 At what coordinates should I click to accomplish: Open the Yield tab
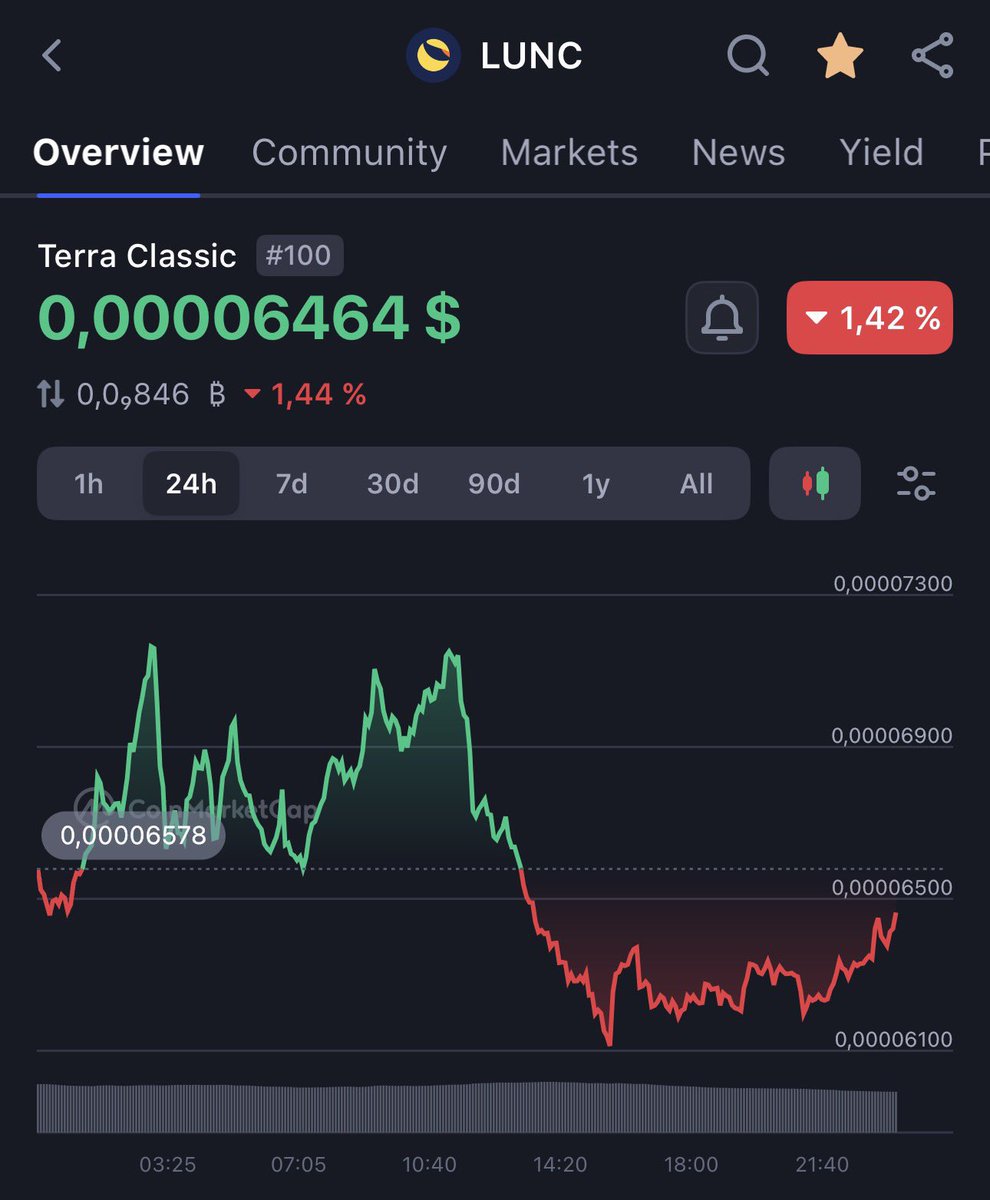coord(881,153)
